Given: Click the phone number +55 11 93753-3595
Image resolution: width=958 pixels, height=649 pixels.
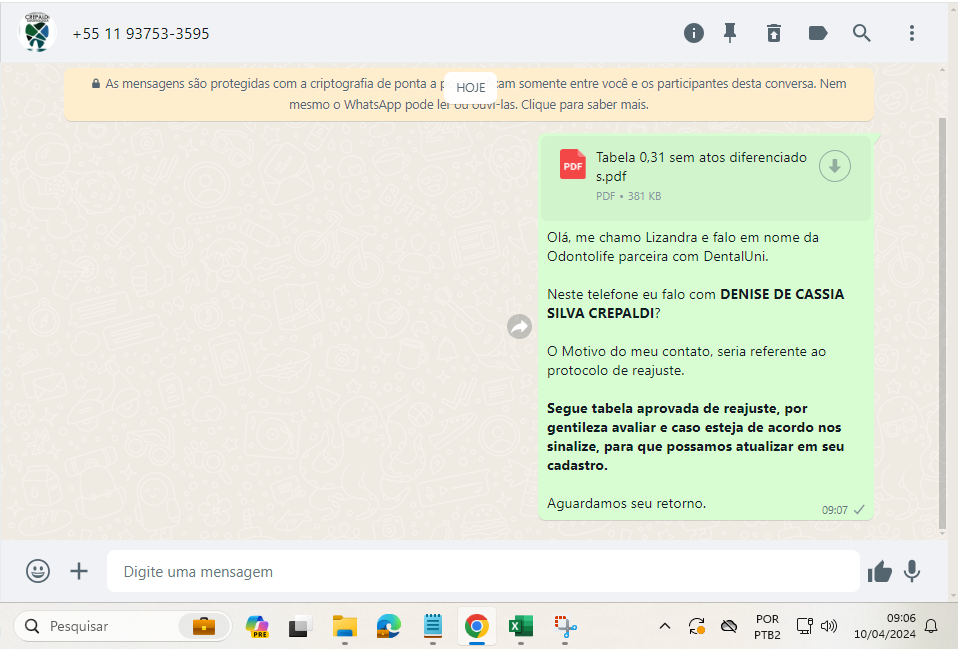Looking at the screenshot, I should [x=141, y=34].
